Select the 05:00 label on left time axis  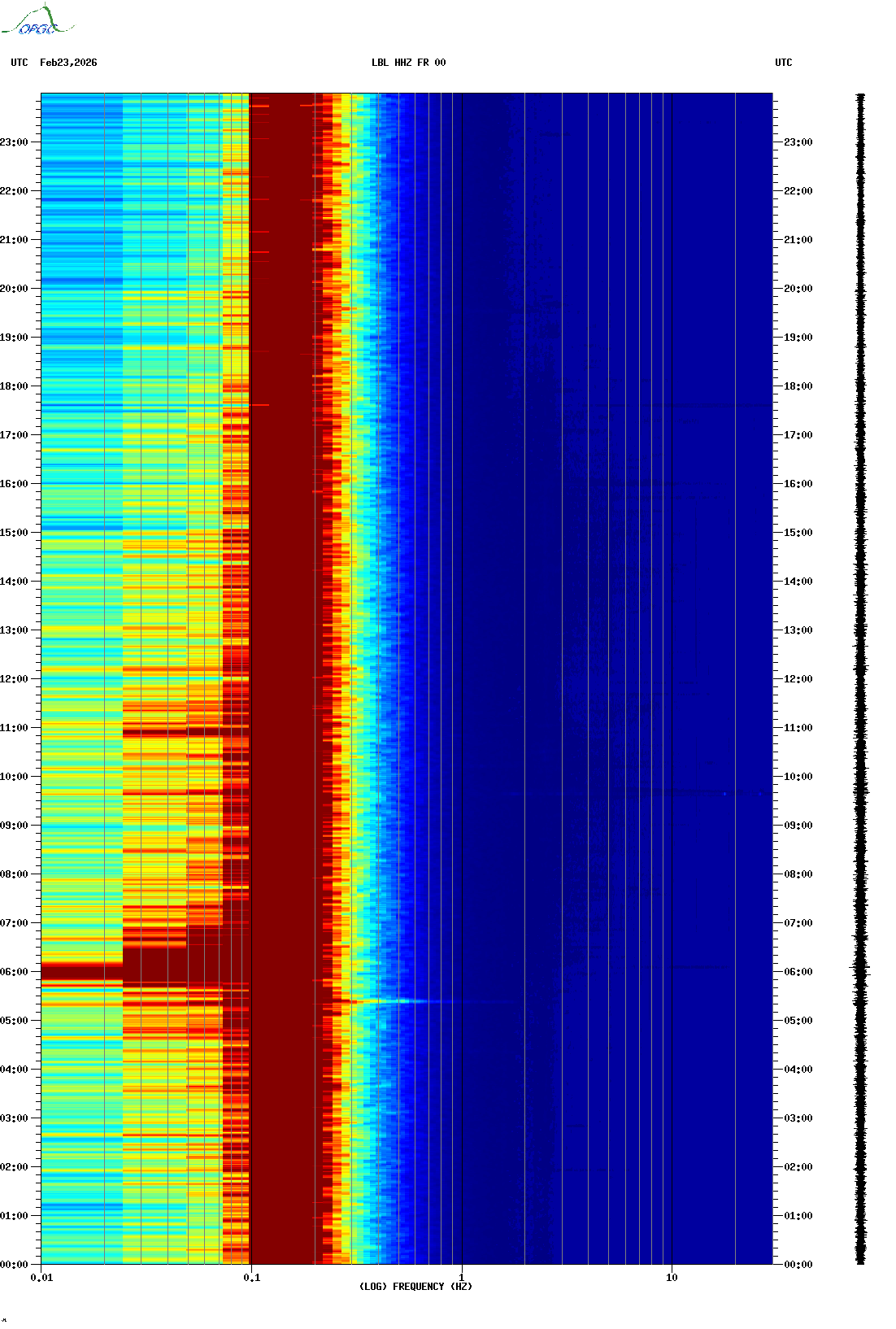[x=14, y=1021]
